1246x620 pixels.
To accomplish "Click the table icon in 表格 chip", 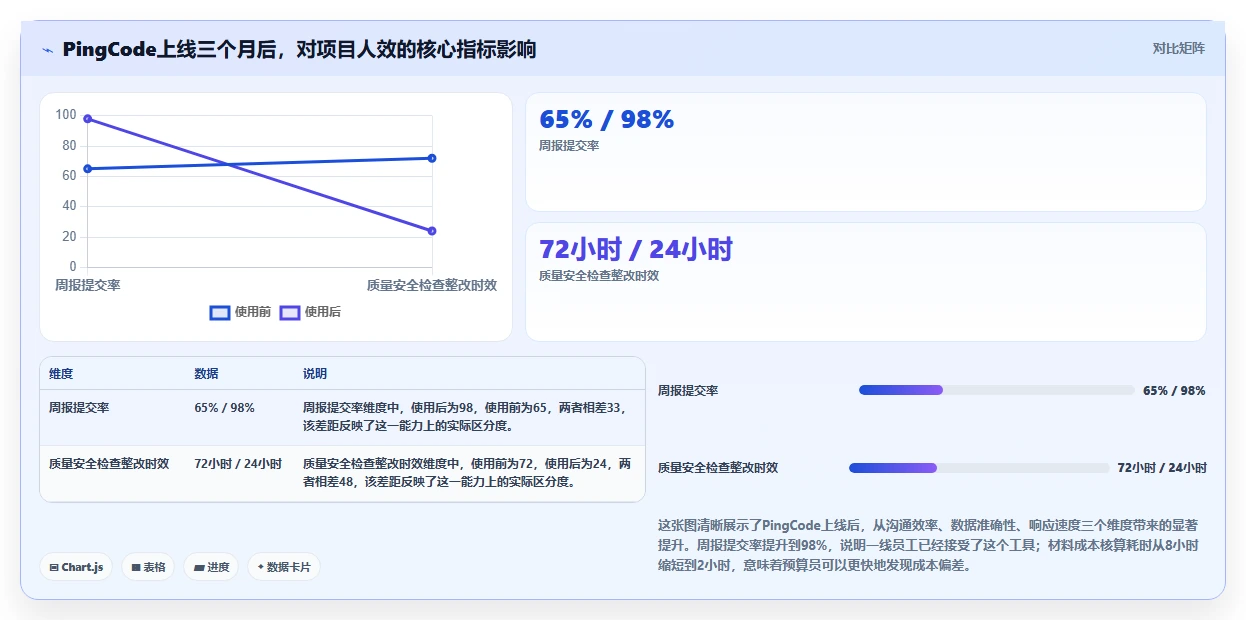I will point(136,568).
